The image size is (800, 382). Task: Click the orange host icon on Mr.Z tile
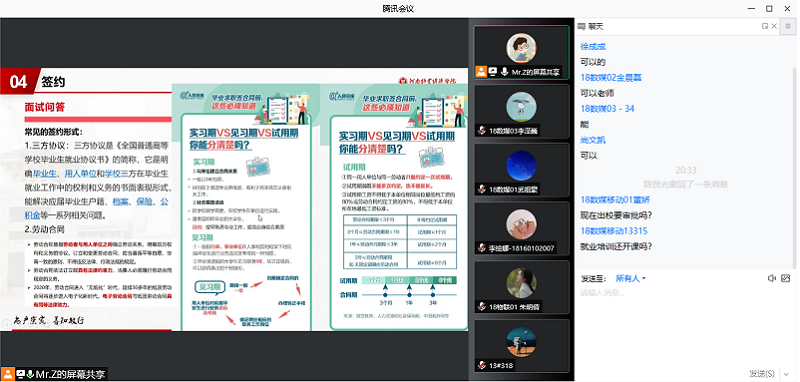pyautogui.click(x=480, y=72)
